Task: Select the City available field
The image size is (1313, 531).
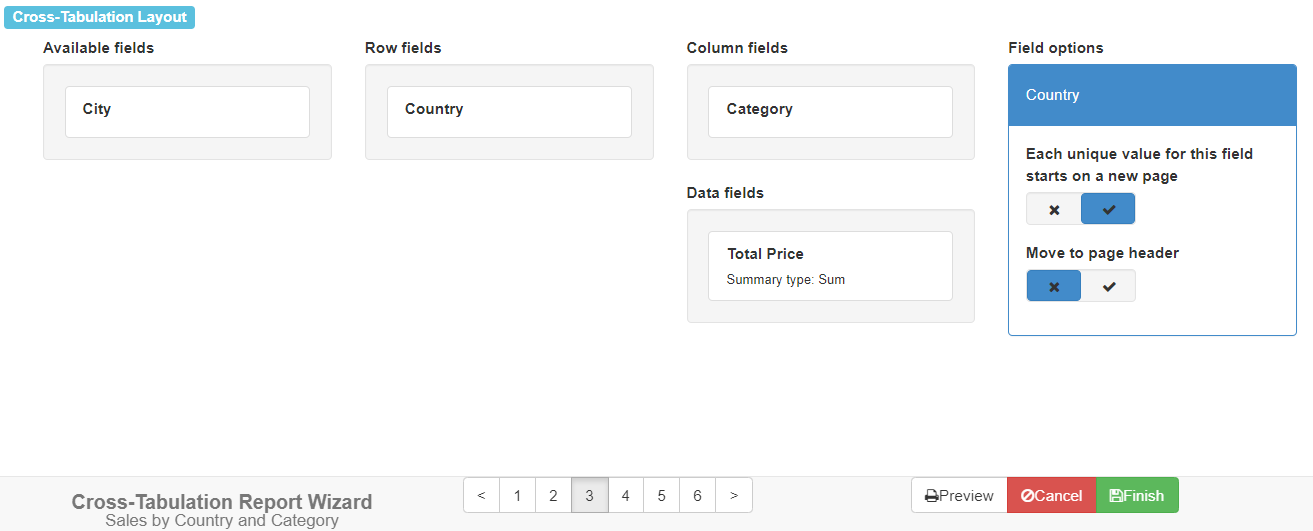Action: click(187, 111)
